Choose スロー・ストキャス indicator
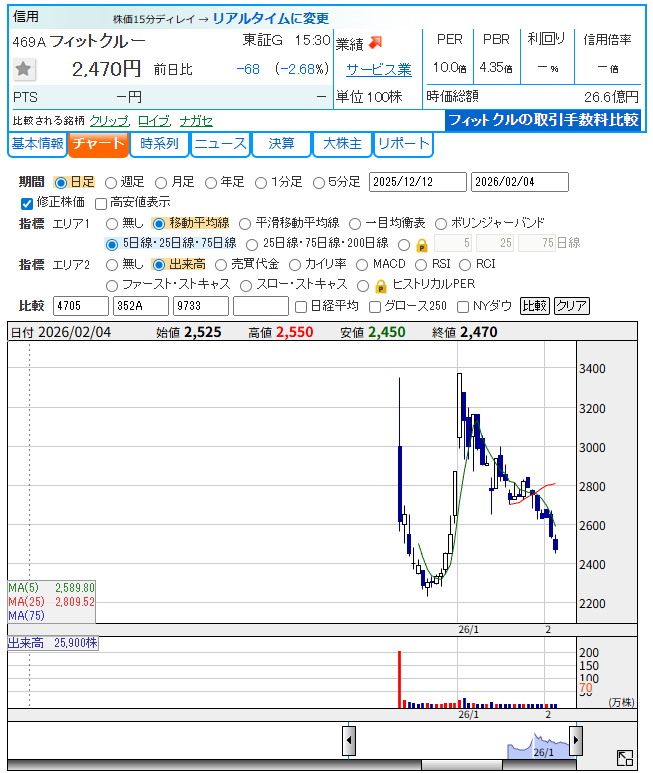The width and height of the screenshot is (653, 773). pyautogui.click(x=245, y=285)
